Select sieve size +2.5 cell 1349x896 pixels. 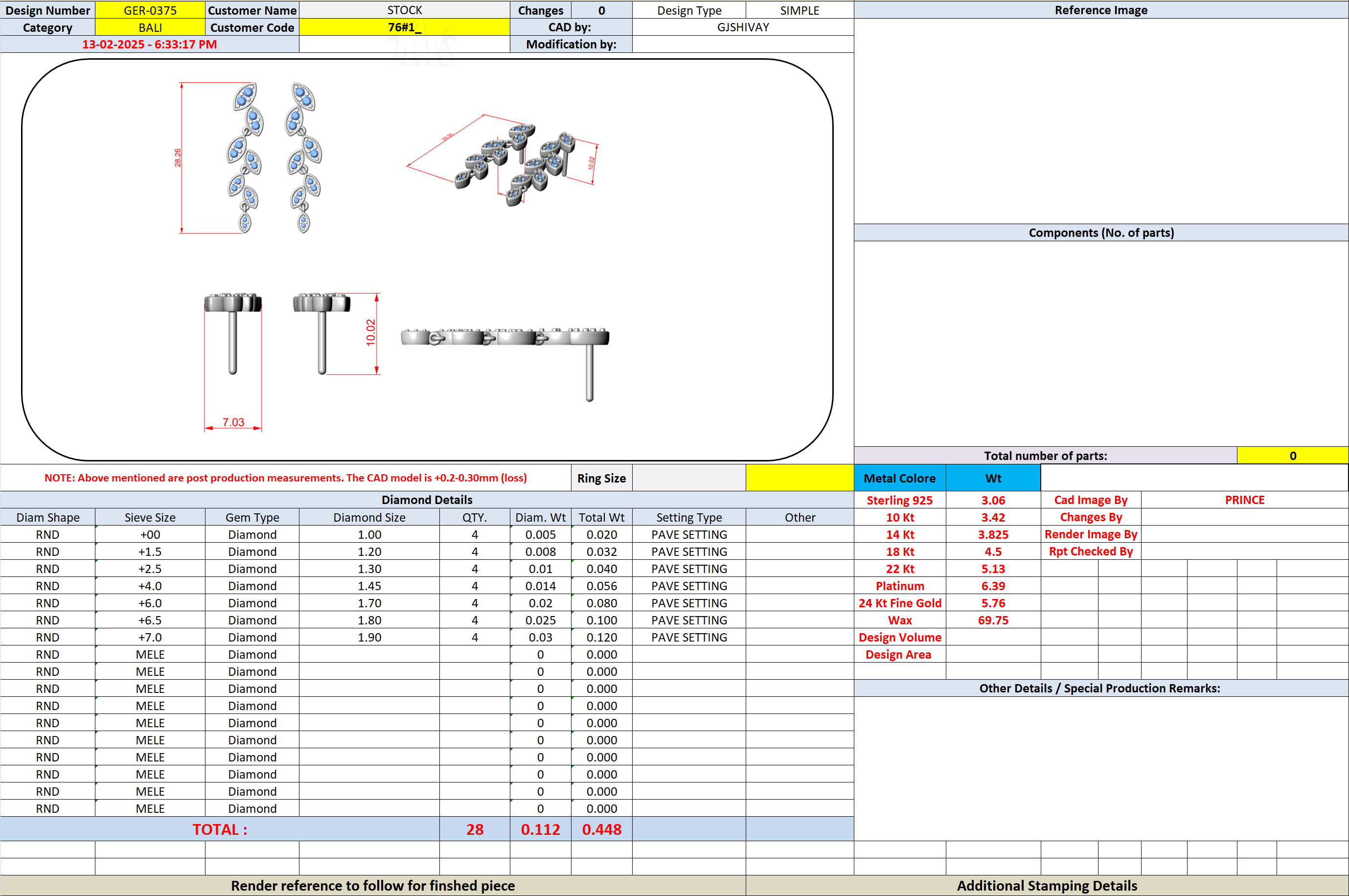150,569
